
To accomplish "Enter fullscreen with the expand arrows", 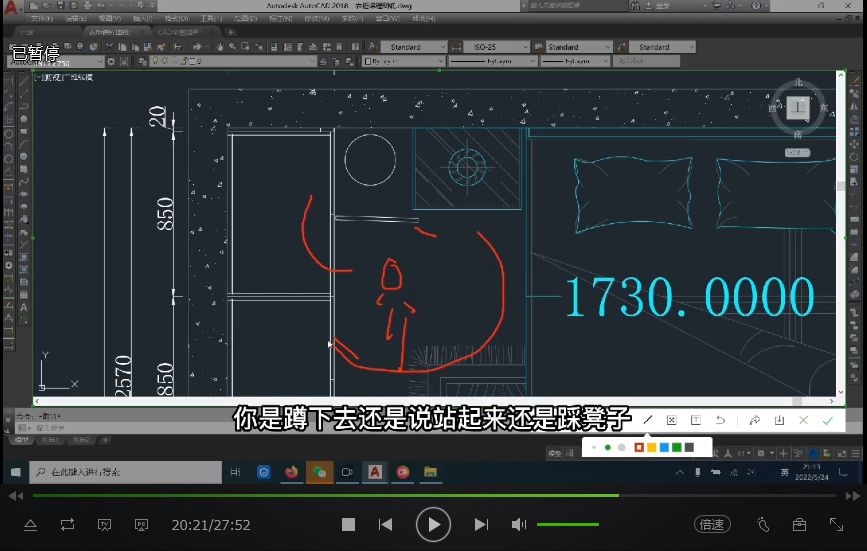I will coord(837,524).
